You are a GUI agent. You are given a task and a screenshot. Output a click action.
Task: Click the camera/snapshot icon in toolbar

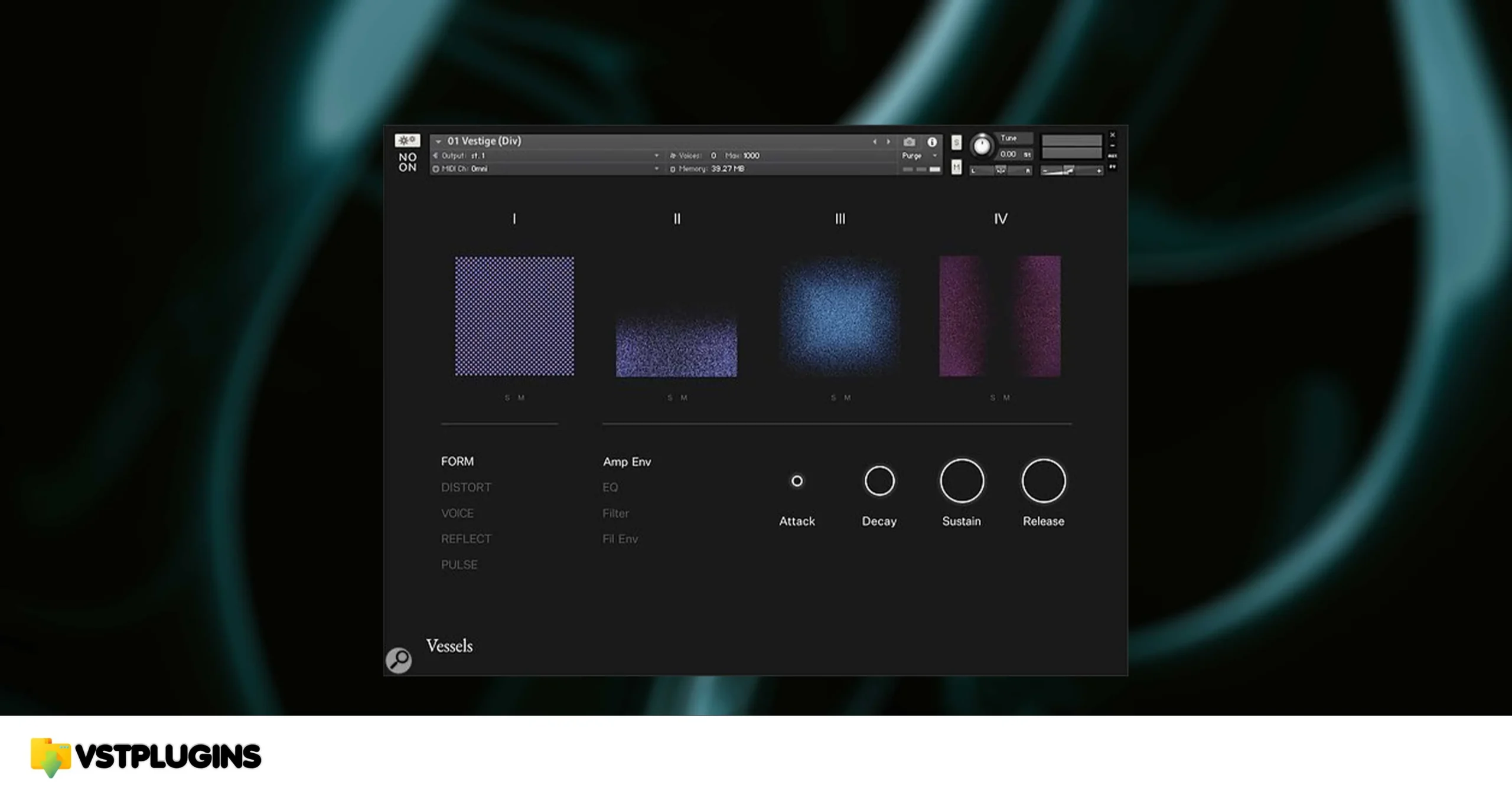point(908,141)
